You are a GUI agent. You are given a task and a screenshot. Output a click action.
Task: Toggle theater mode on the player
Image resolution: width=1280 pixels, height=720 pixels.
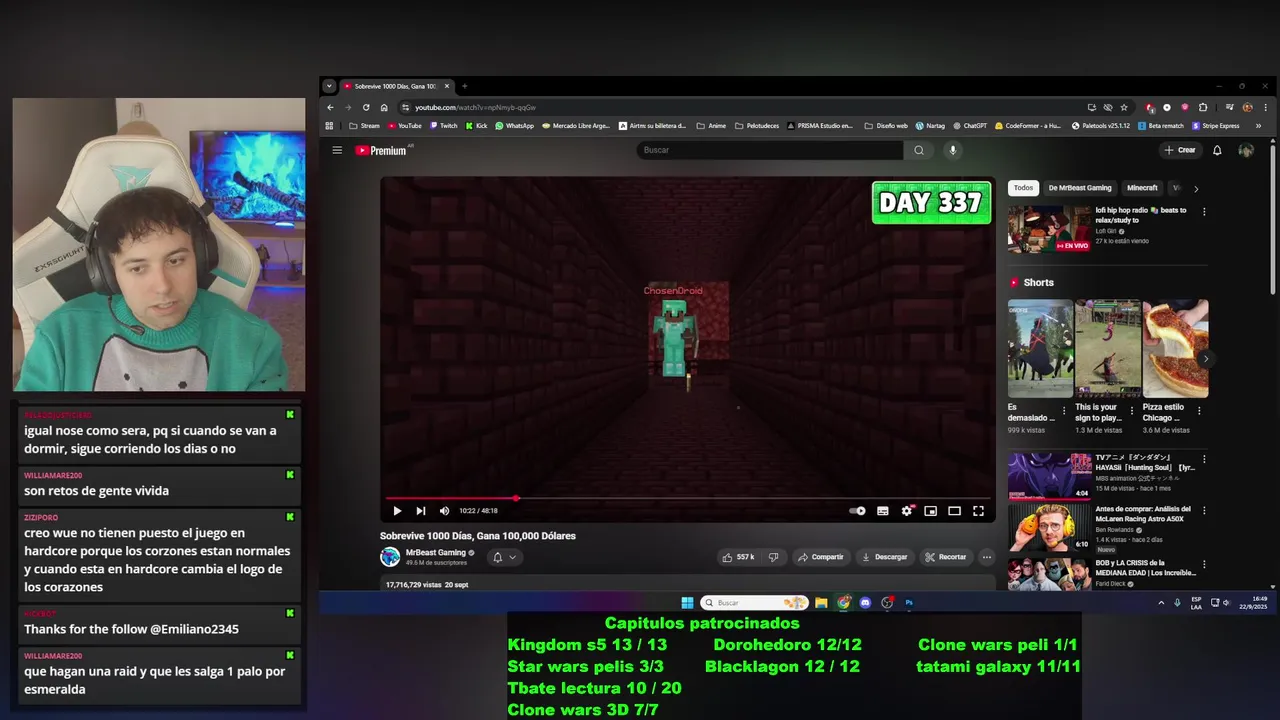click(954, 511)
